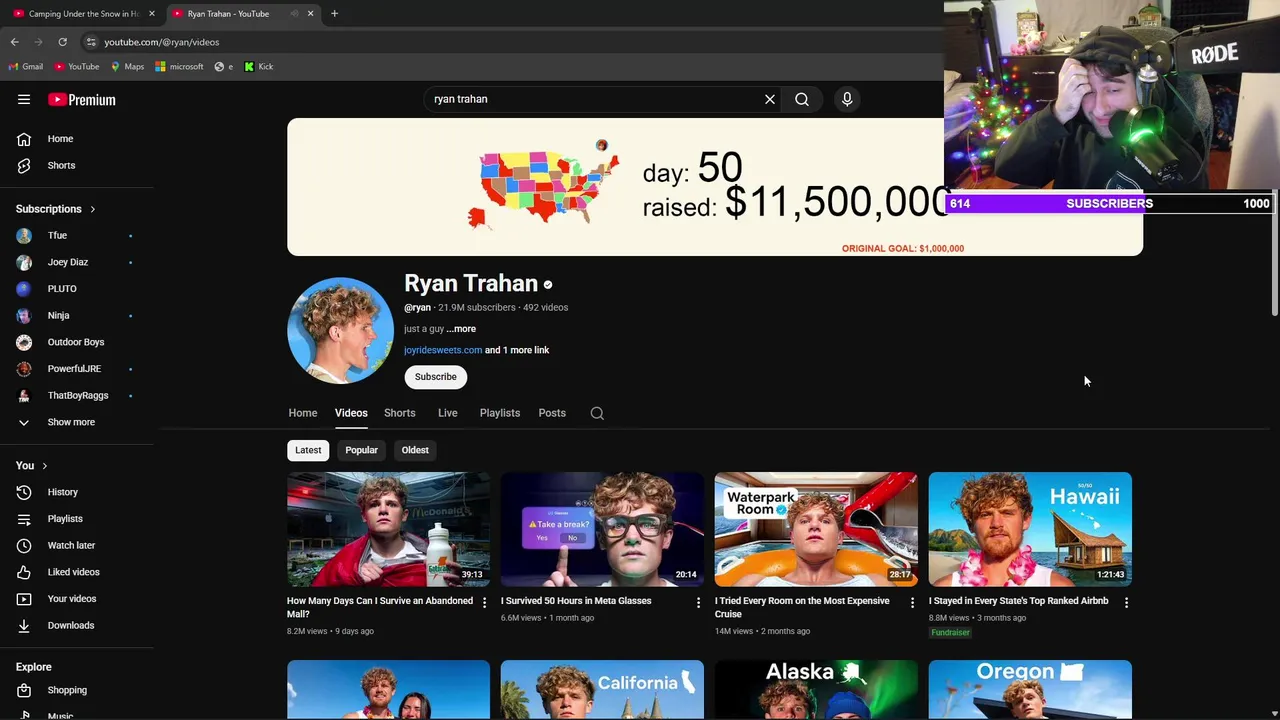Viewport: 1280px width, 720px height.
Task: Open the YouTube guide hamburger menu
Action: point(24,99)
